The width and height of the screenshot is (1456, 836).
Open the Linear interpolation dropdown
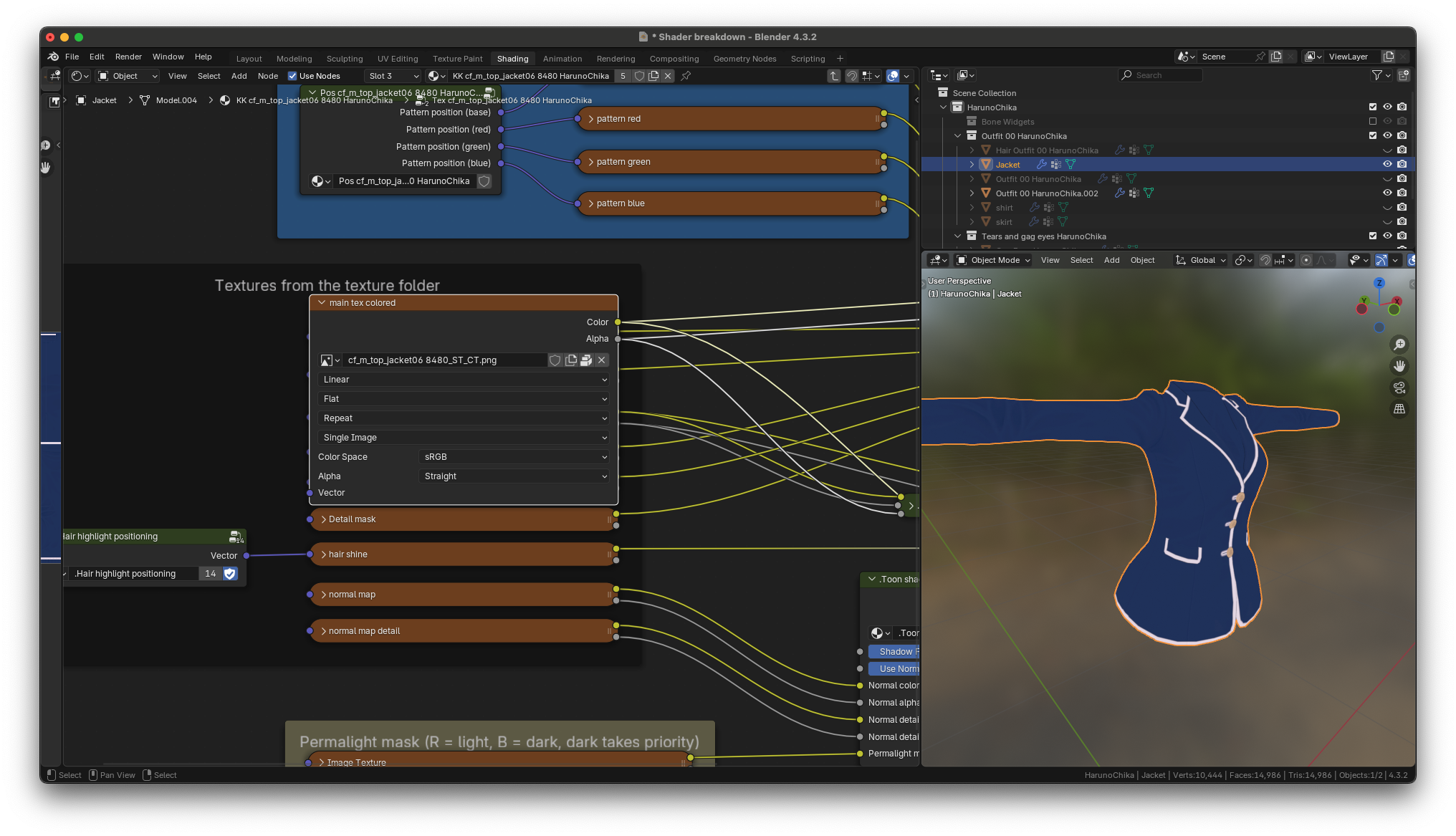(x=464, y=380)
